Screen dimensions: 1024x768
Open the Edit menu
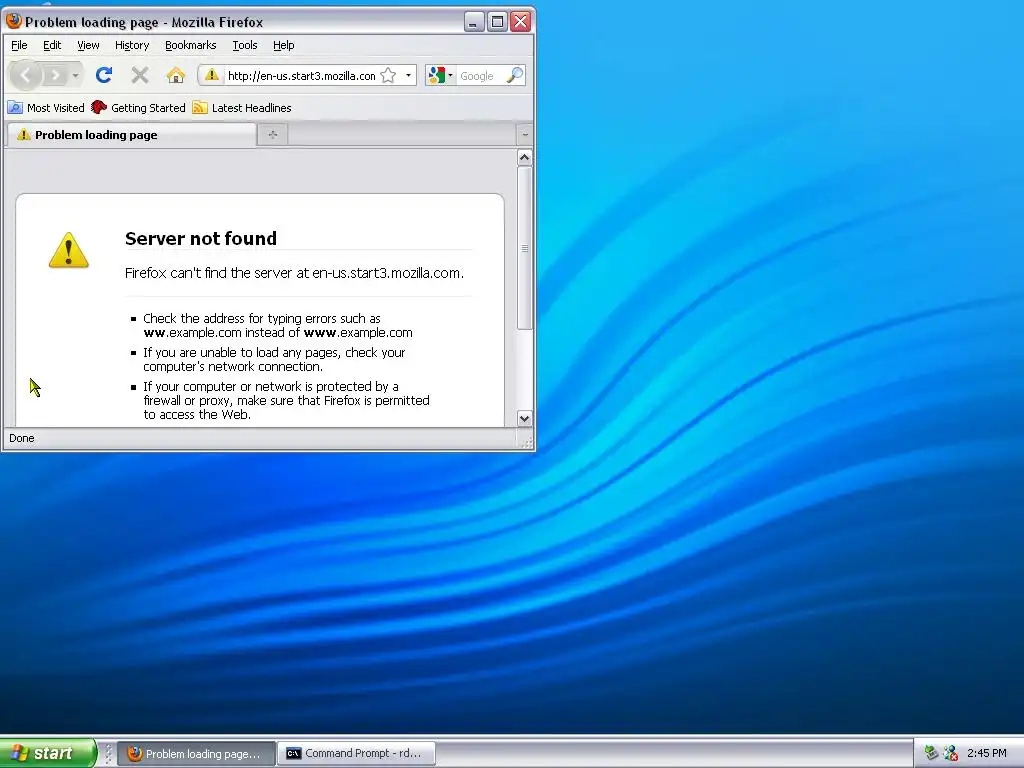coord(52,45)
